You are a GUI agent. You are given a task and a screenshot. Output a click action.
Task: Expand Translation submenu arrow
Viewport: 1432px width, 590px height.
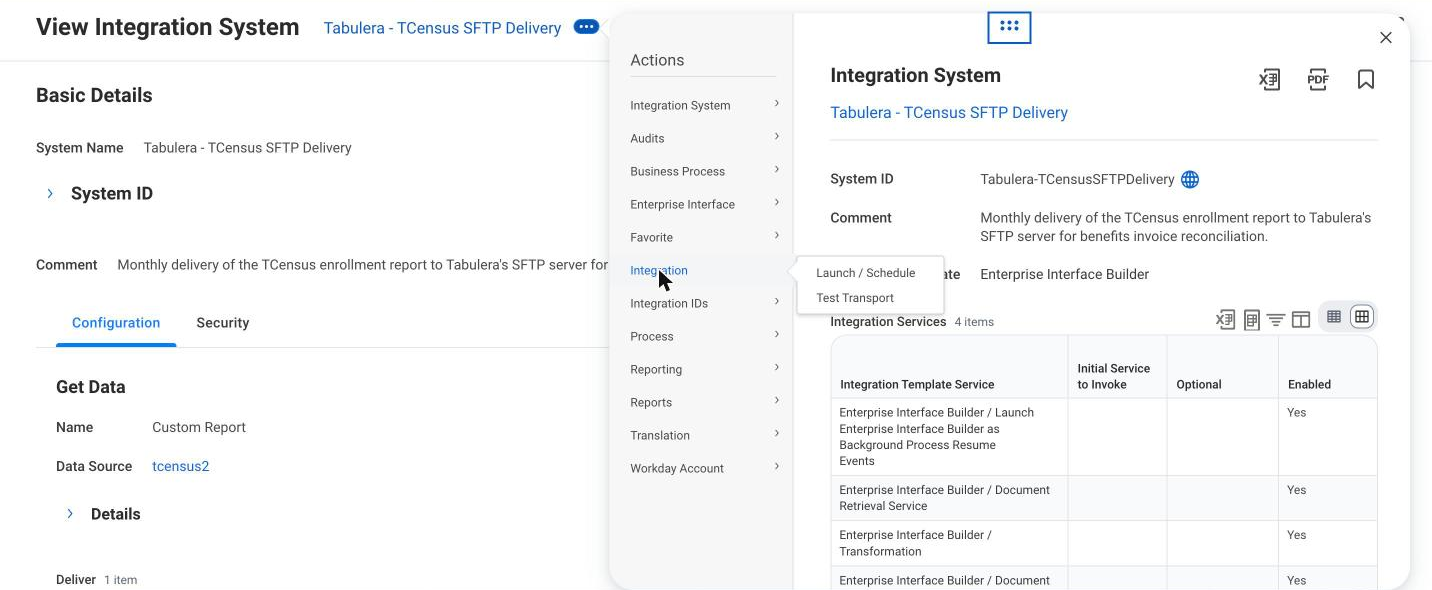[x=777, y=434]
